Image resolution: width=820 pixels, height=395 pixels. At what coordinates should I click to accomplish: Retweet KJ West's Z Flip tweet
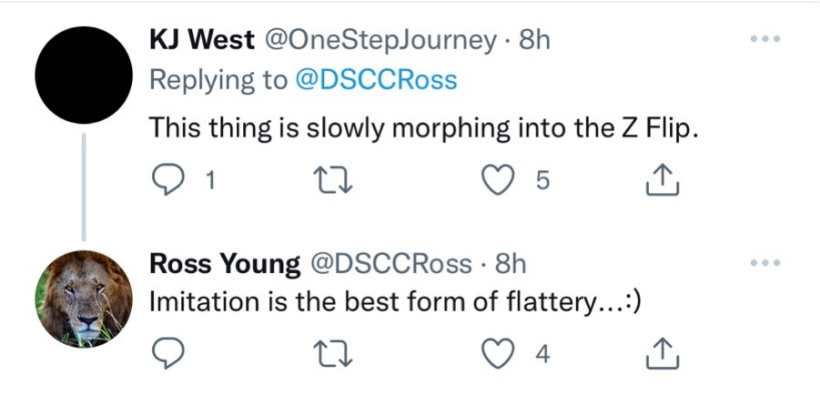(x=333, y=181)
